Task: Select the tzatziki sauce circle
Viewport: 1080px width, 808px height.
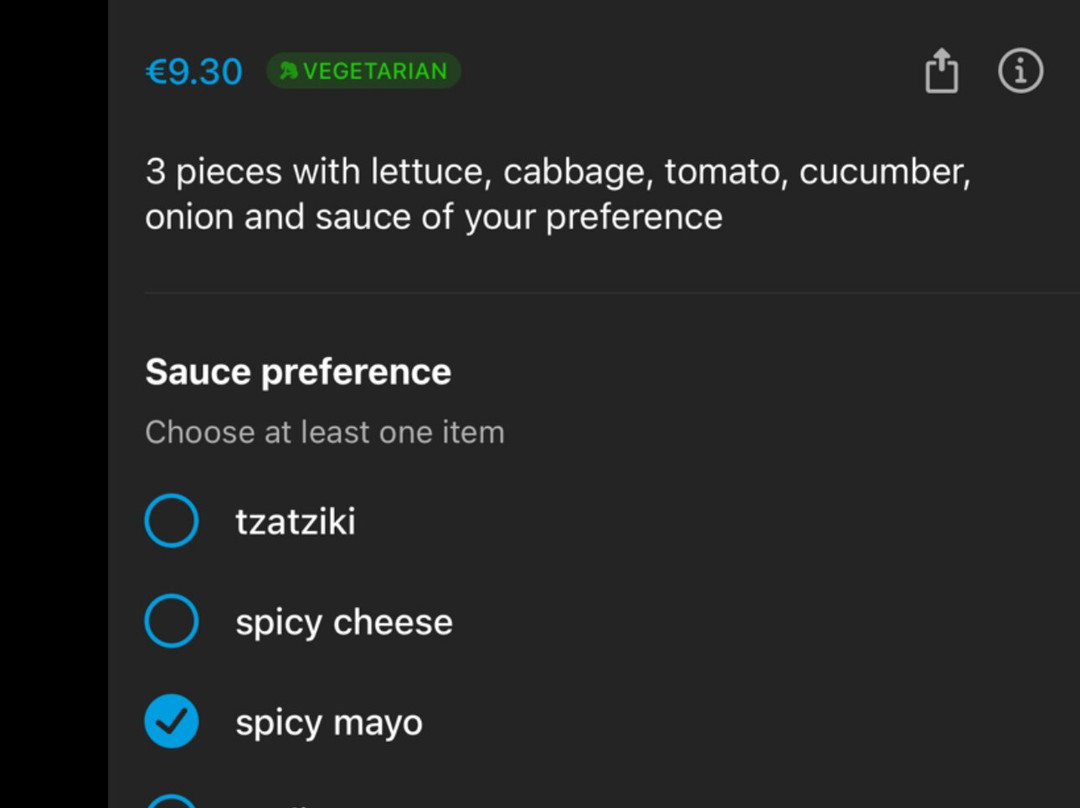Action: [172, 521]
